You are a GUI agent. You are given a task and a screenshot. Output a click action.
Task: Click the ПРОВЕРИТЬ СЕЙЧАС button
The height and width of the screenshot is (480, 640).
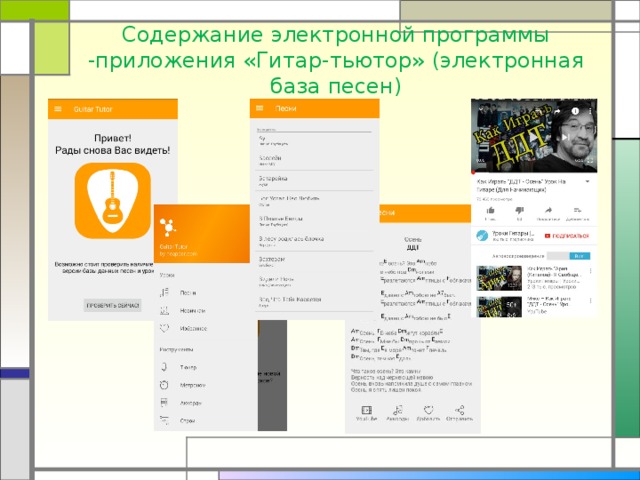(x=113, y=305)
